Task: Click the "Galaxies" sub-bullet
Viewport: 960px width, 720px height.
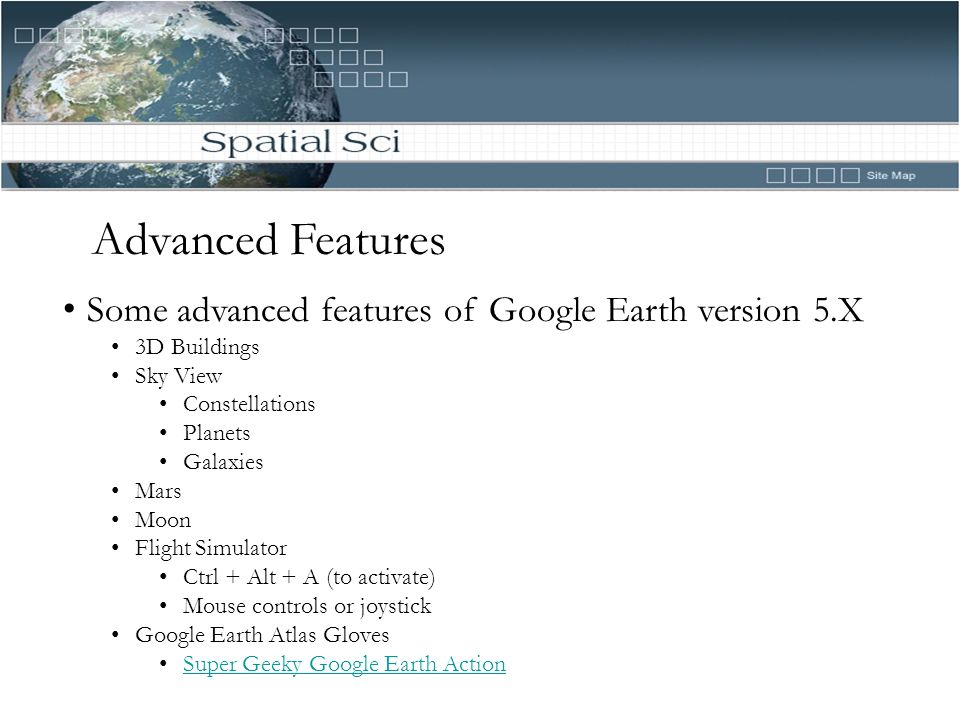Action: [x=223, y=462]
